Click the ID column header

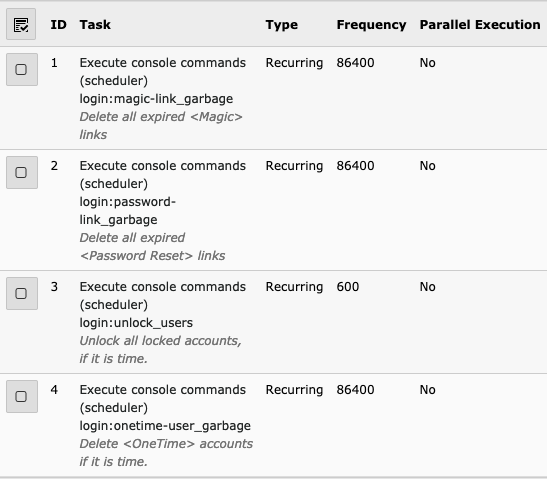click(x=58, y=25)
